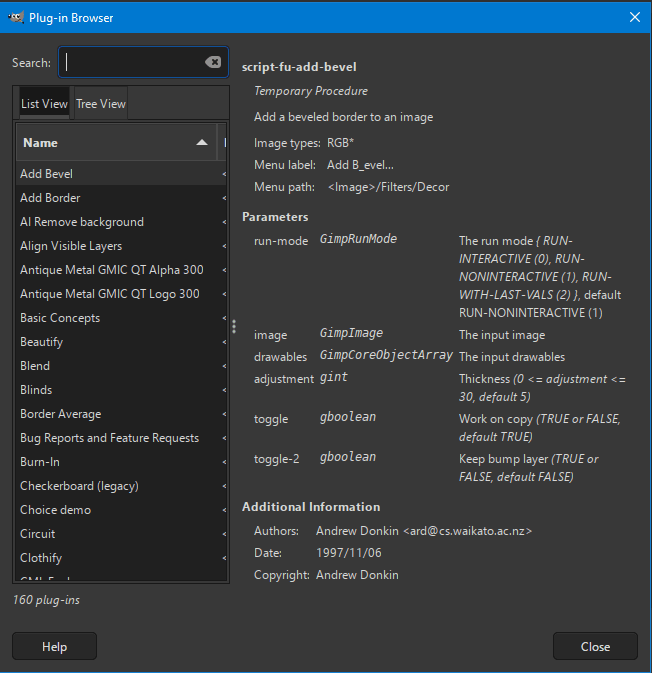This screenshot has width=652, height=673.
Task: Click the pane divider handle dots
Action: 234,327
